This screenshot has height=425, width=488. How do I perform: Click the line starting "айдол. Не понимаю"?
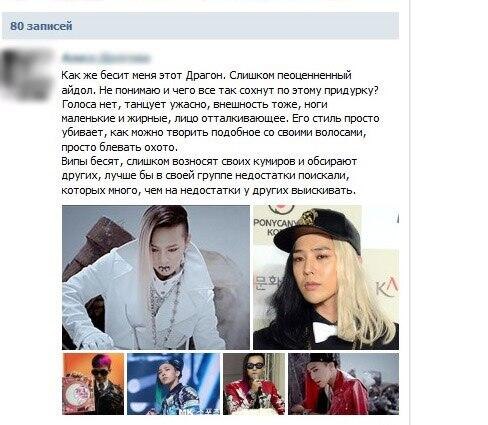pos(220,90)
